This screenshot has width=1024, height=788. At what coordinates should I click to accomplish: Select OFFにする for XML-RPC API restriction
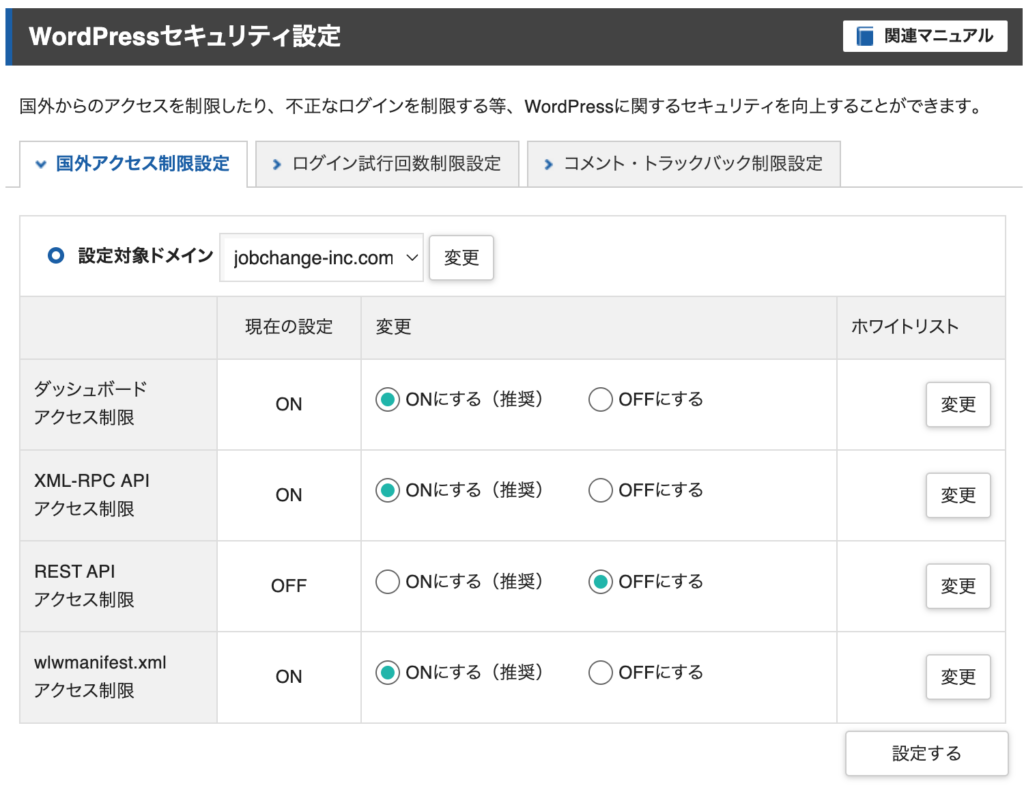(x=600, y=491)
